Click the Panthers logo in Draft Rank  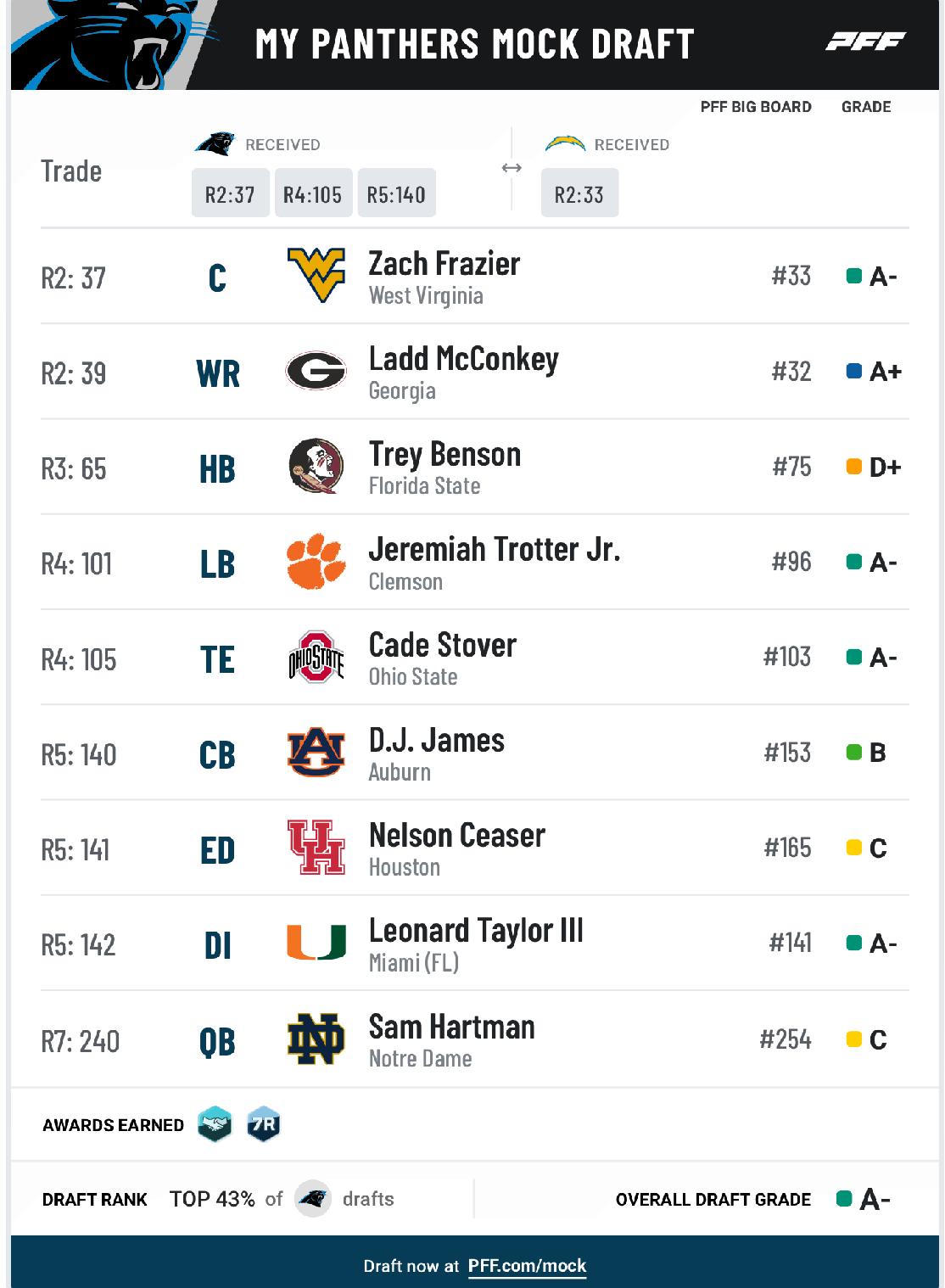click(313, 1199)
